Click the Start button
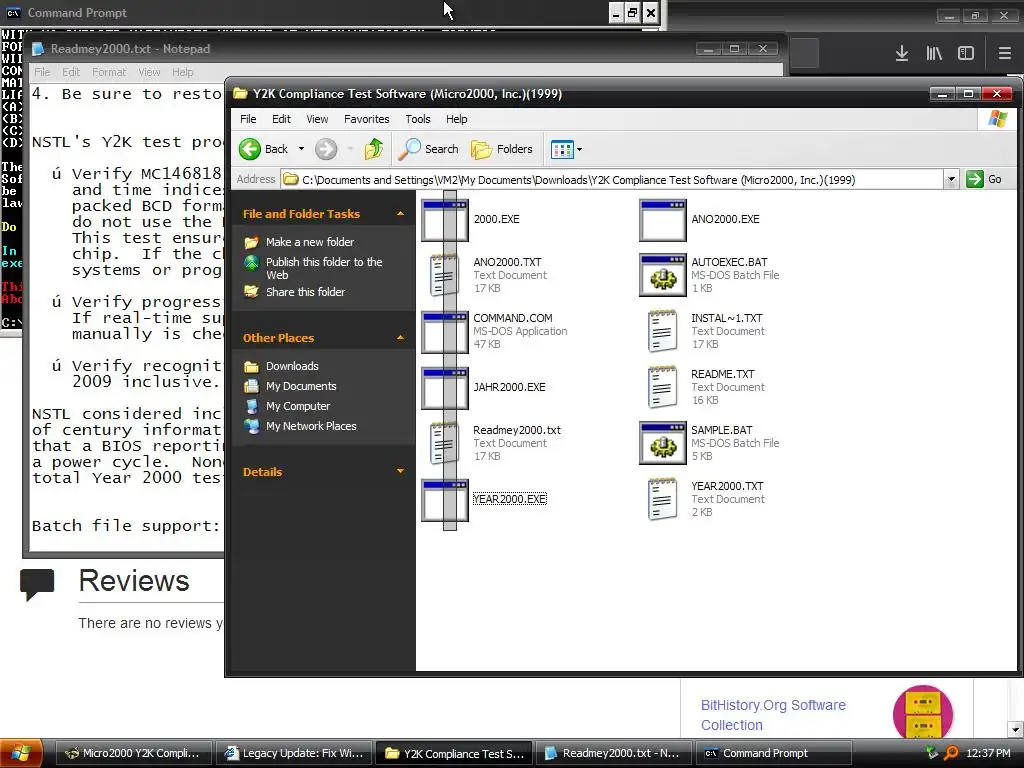1024x768 pixels. [x=20, y=754]
